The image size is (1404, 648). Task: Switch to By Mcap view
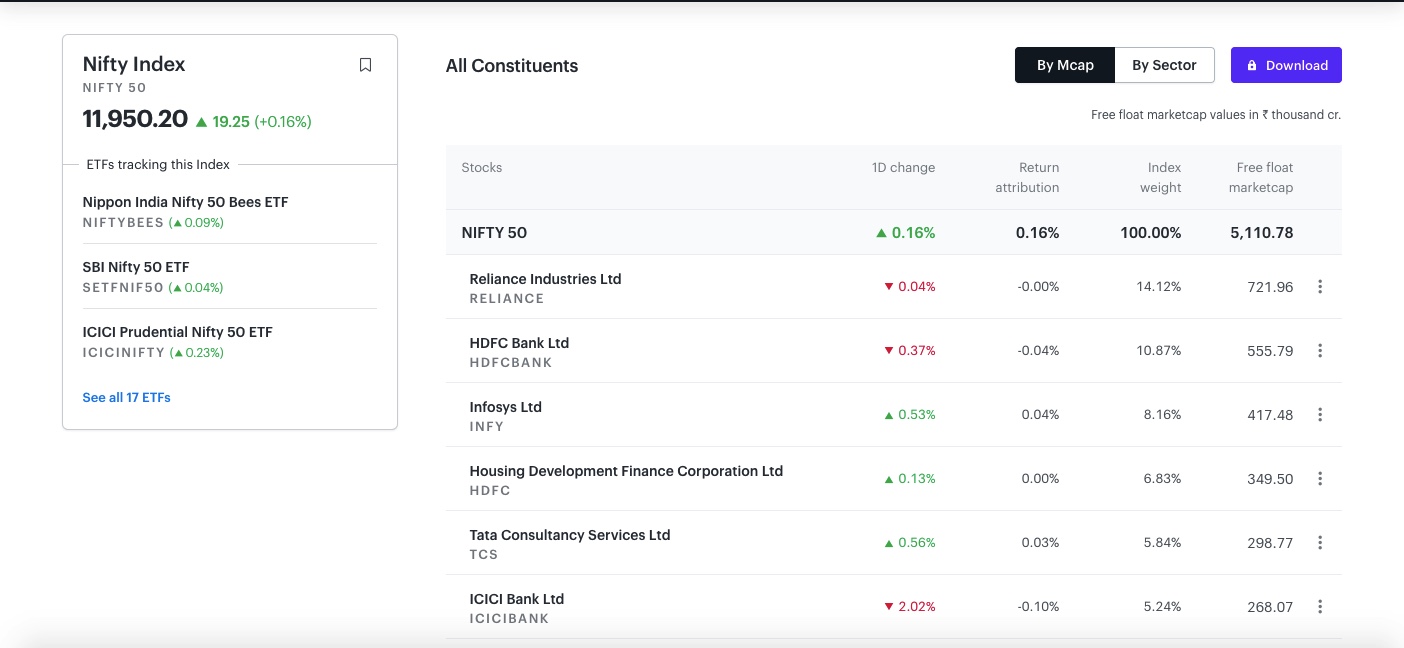point(1065,65)
